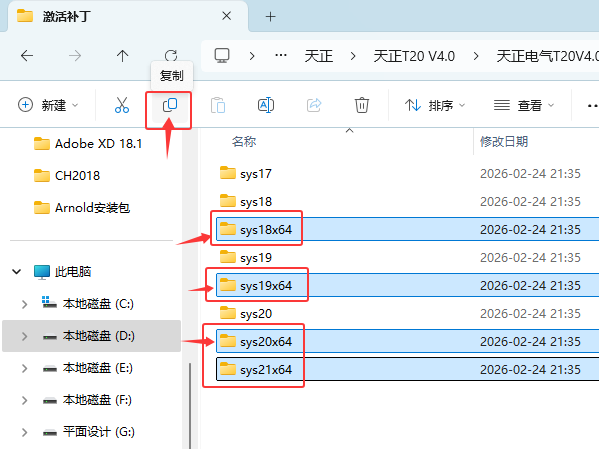Click the Cut scissors icon
This screenshot has width=599, height=449.
point(122,105)
